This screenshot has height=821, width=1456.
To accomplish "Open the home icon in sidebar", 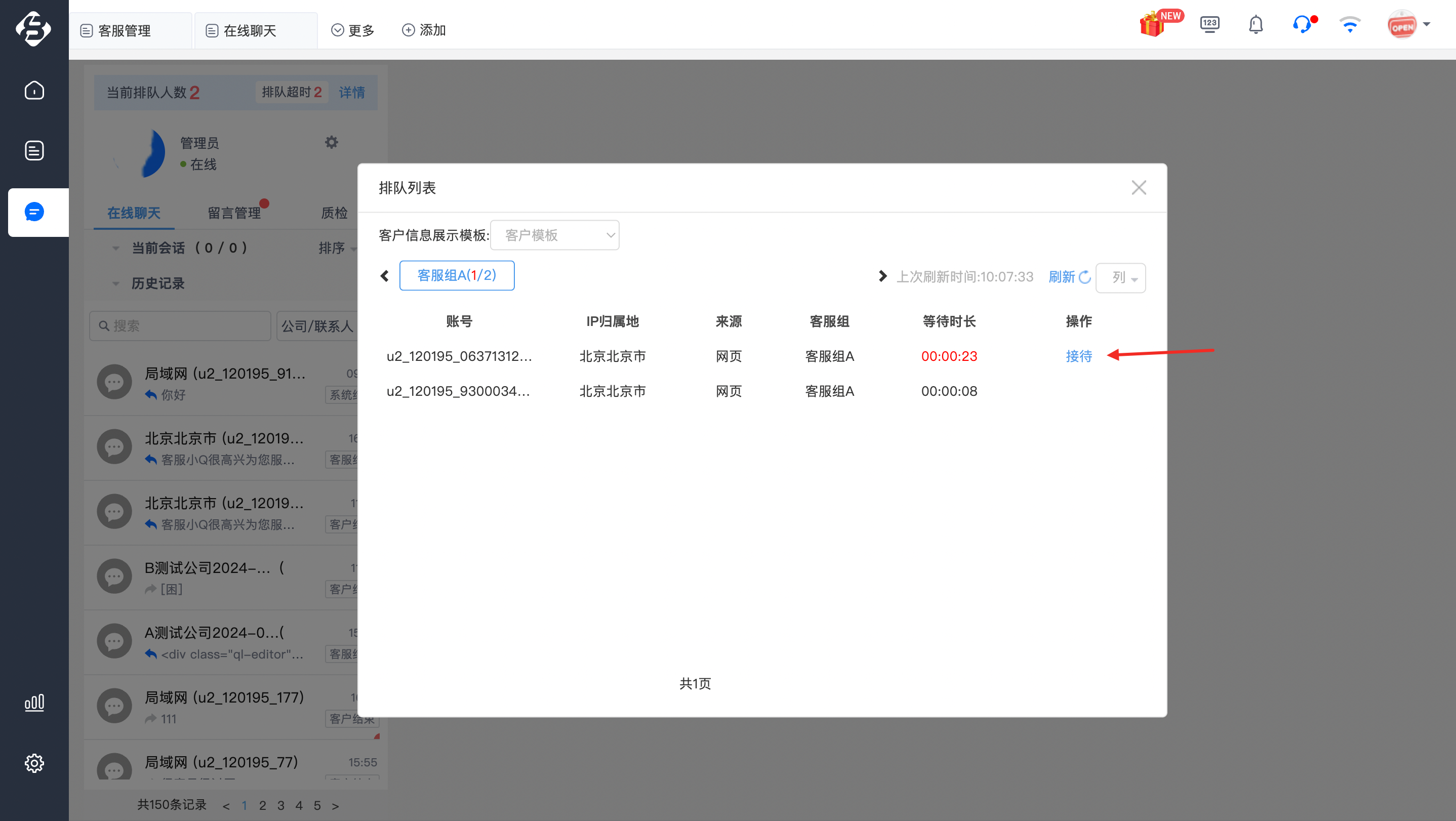I will [34, 91].
